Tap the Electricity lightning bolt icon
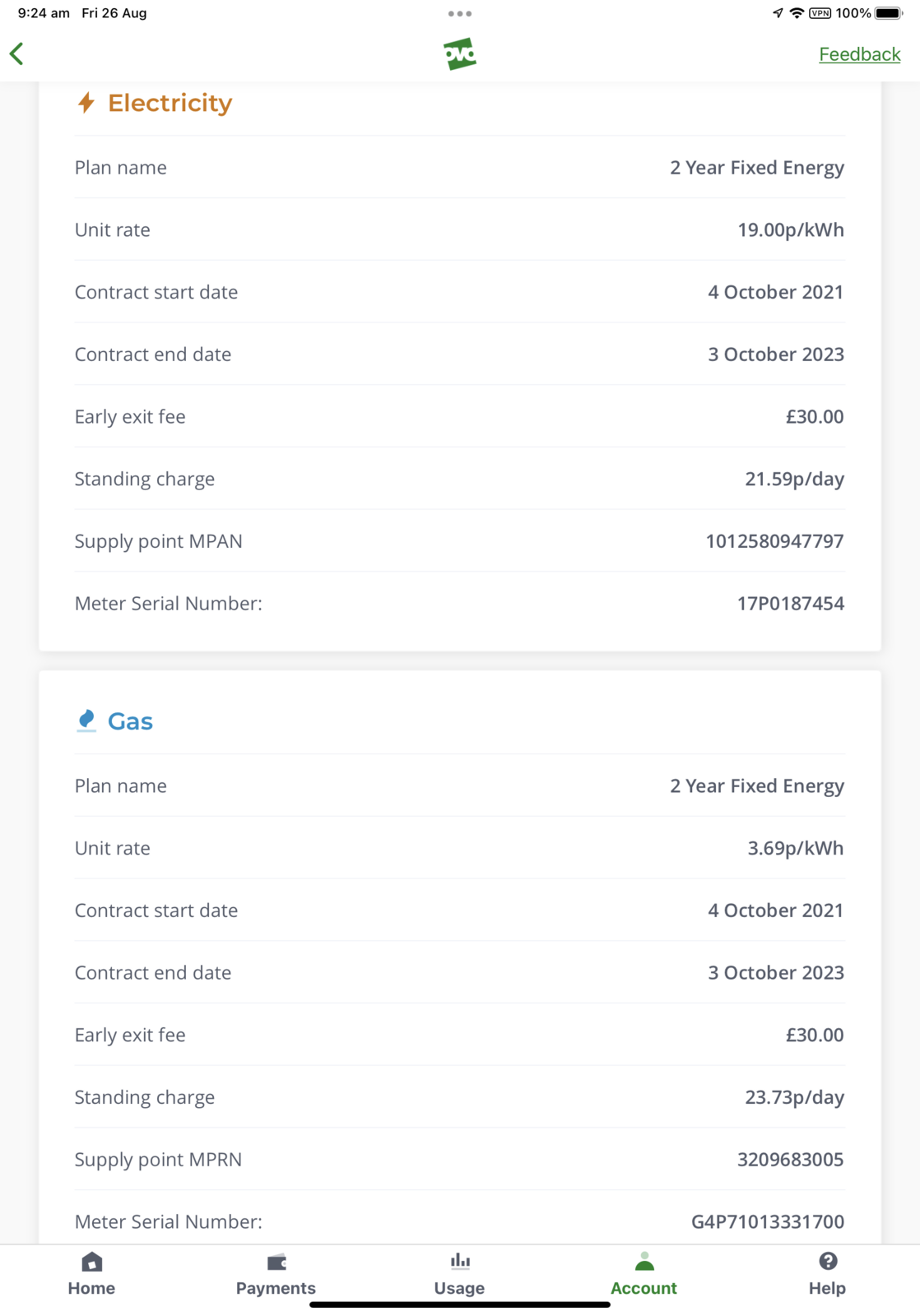The width and height of the screenshot is (920, 1316). pos(86,103)
